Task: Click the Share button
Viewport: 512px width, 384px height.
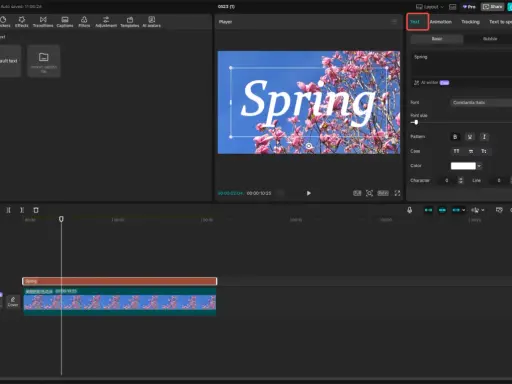Action: pyautogui.click(x=493, y=7)
